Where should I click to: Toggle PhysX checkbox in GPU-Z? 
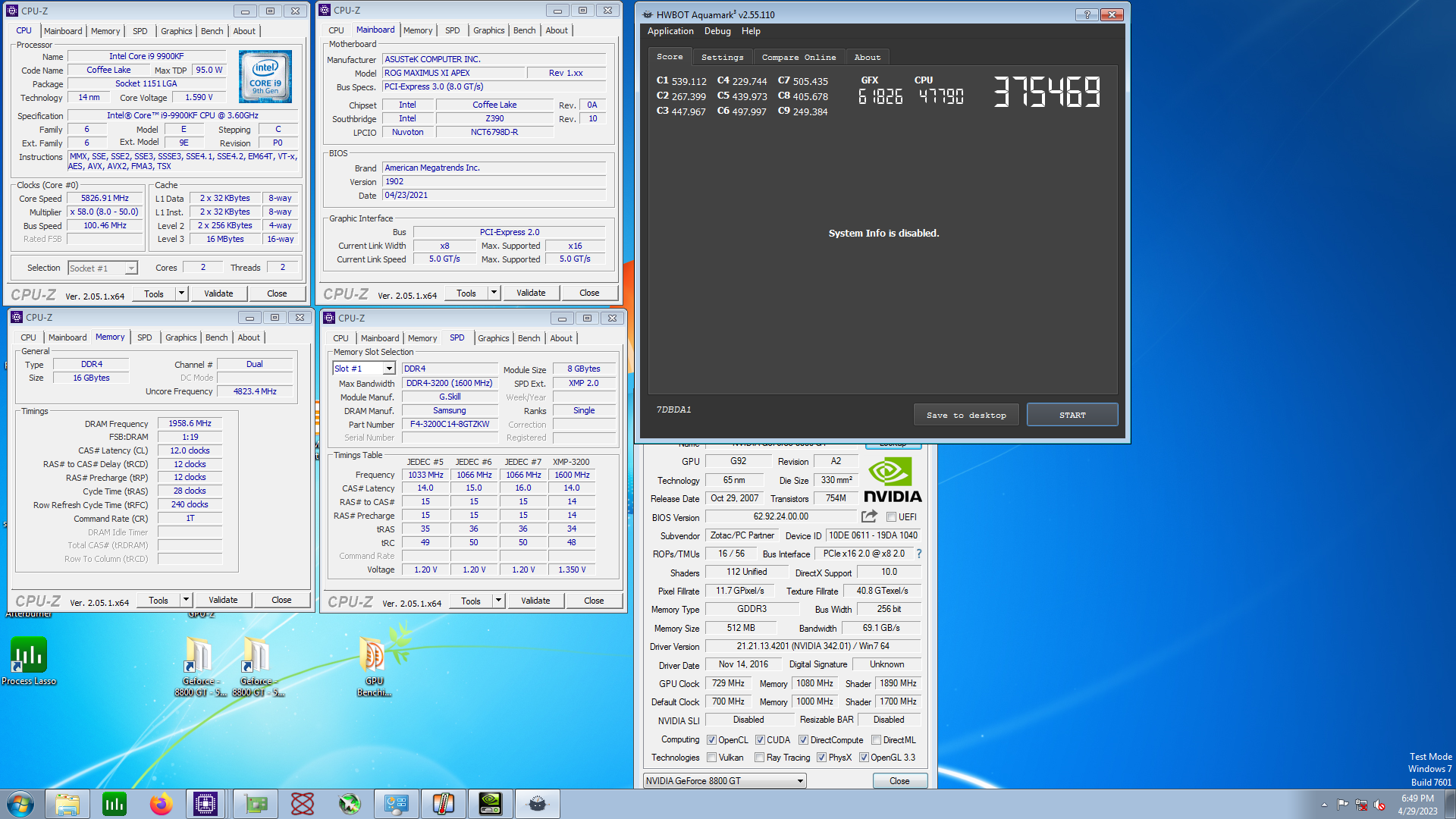[x=821, y=758]
